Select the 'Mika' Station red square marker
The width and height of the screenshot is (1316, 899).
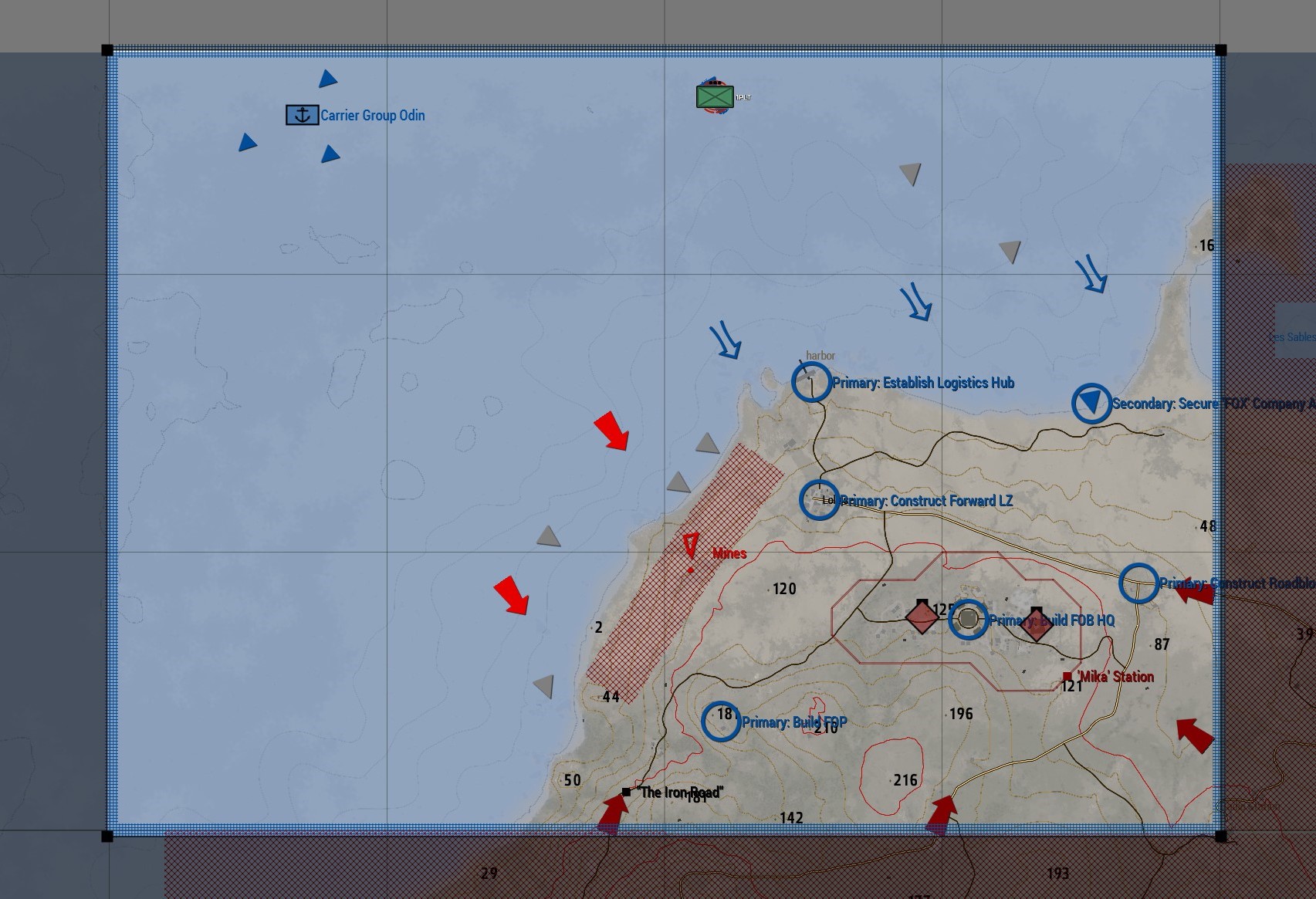coord(1067,677)
